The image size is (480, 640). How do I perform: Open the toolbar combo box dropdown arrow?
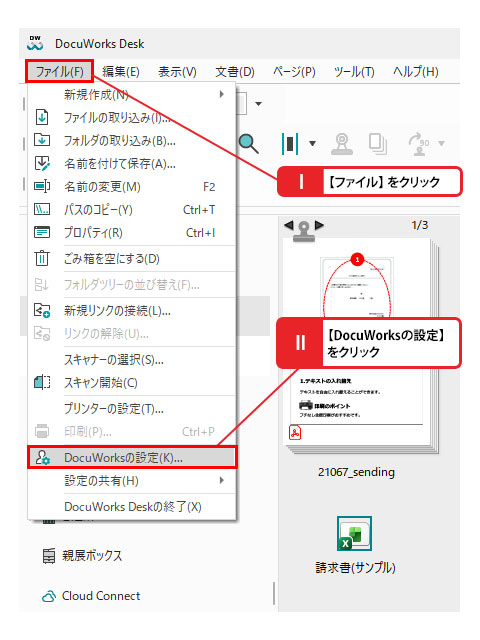pyautogui.click(x=258, y=104)
